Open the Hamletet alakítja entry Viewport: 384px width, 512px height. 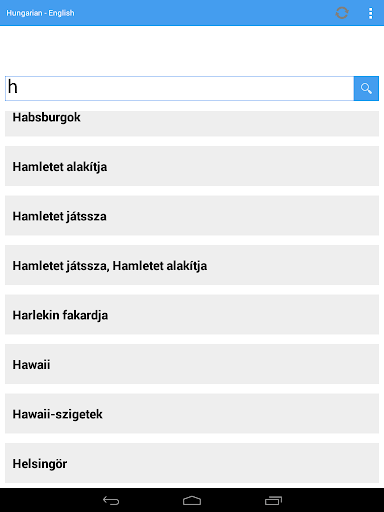click(x=192, y=166)
